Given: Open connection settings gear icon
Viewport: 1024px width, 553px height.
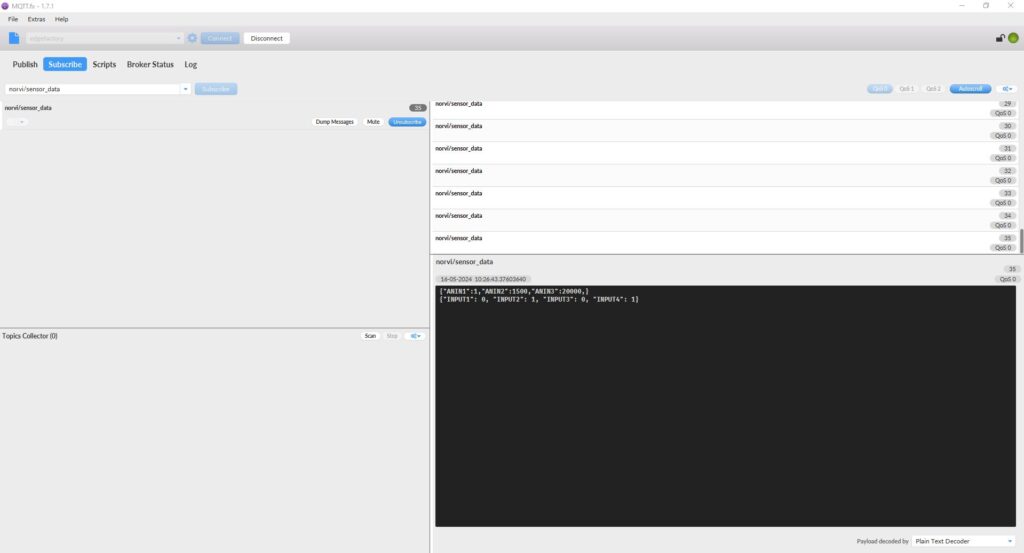Looking at the screenshot, I should coord(192,38).
